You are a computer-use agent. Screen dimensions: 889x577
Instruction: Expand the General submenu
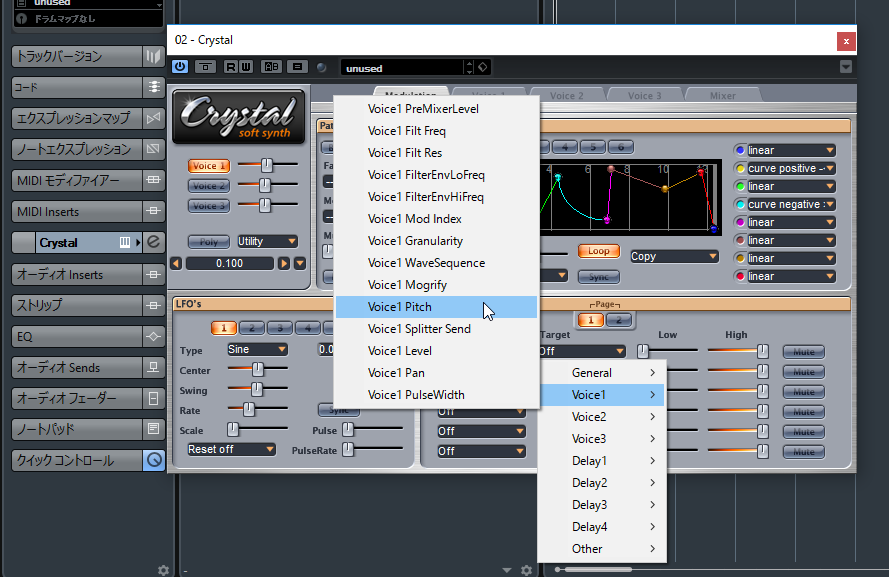602,373
